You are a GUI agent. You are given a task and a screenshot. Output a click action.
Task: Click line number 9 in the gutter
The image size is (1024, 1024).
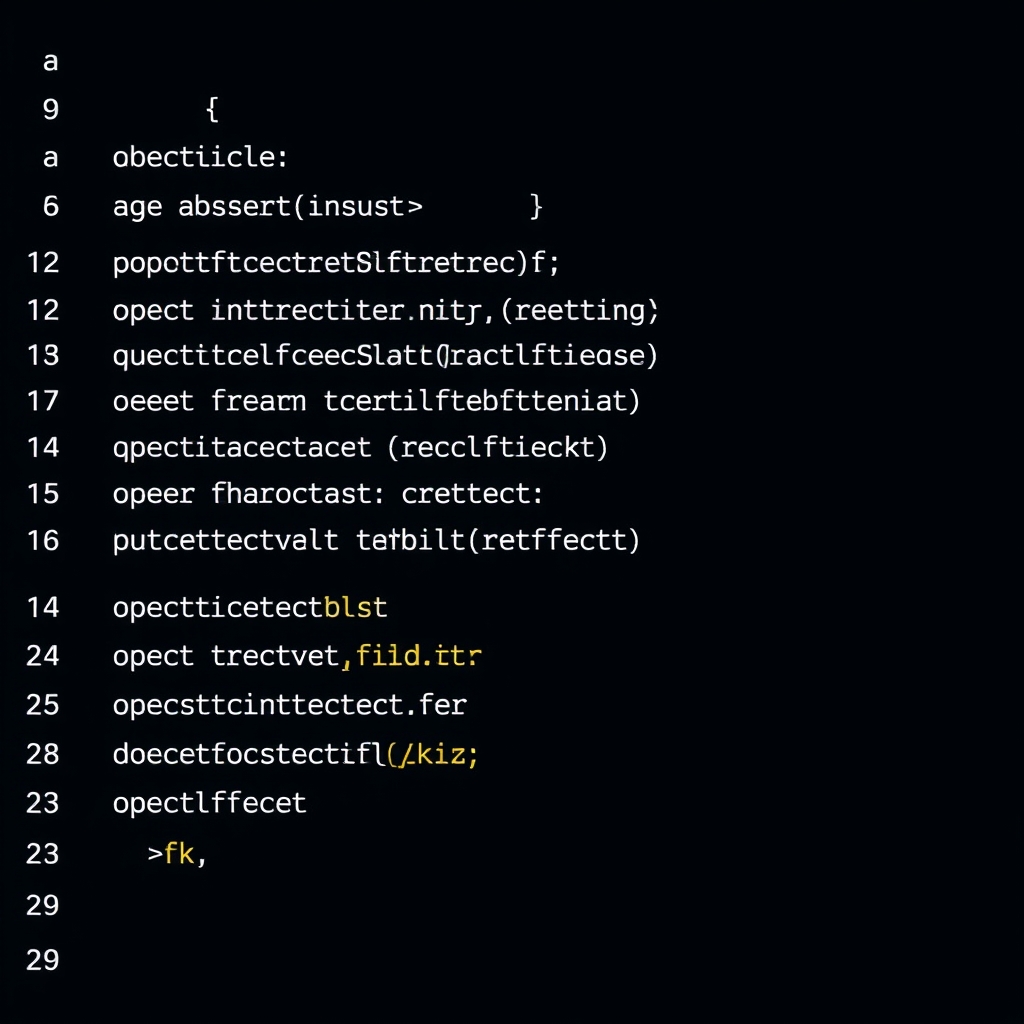click(x=51, y=109)
